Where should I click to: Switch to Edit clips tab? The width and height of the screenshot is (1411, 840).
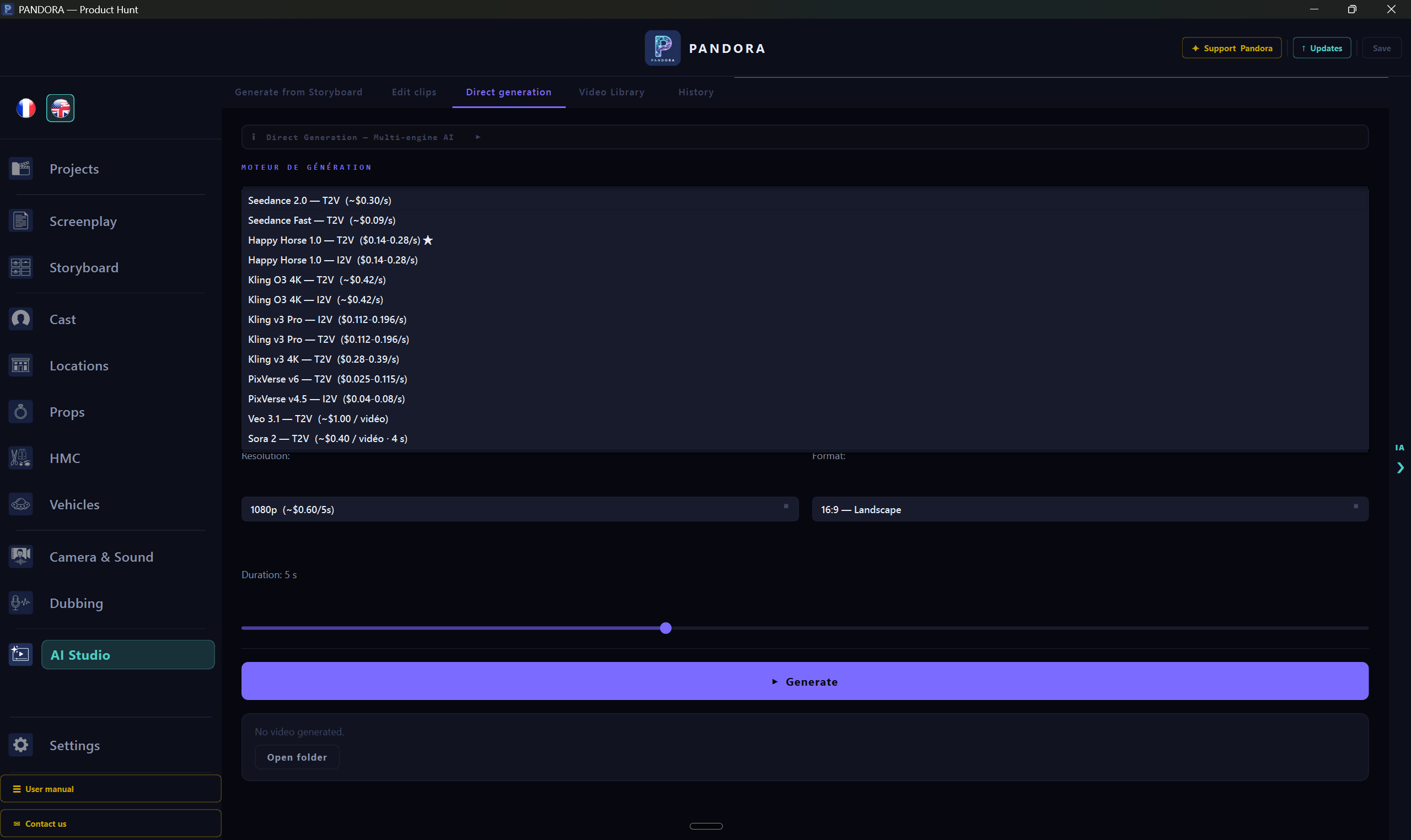tap(414, 91)
